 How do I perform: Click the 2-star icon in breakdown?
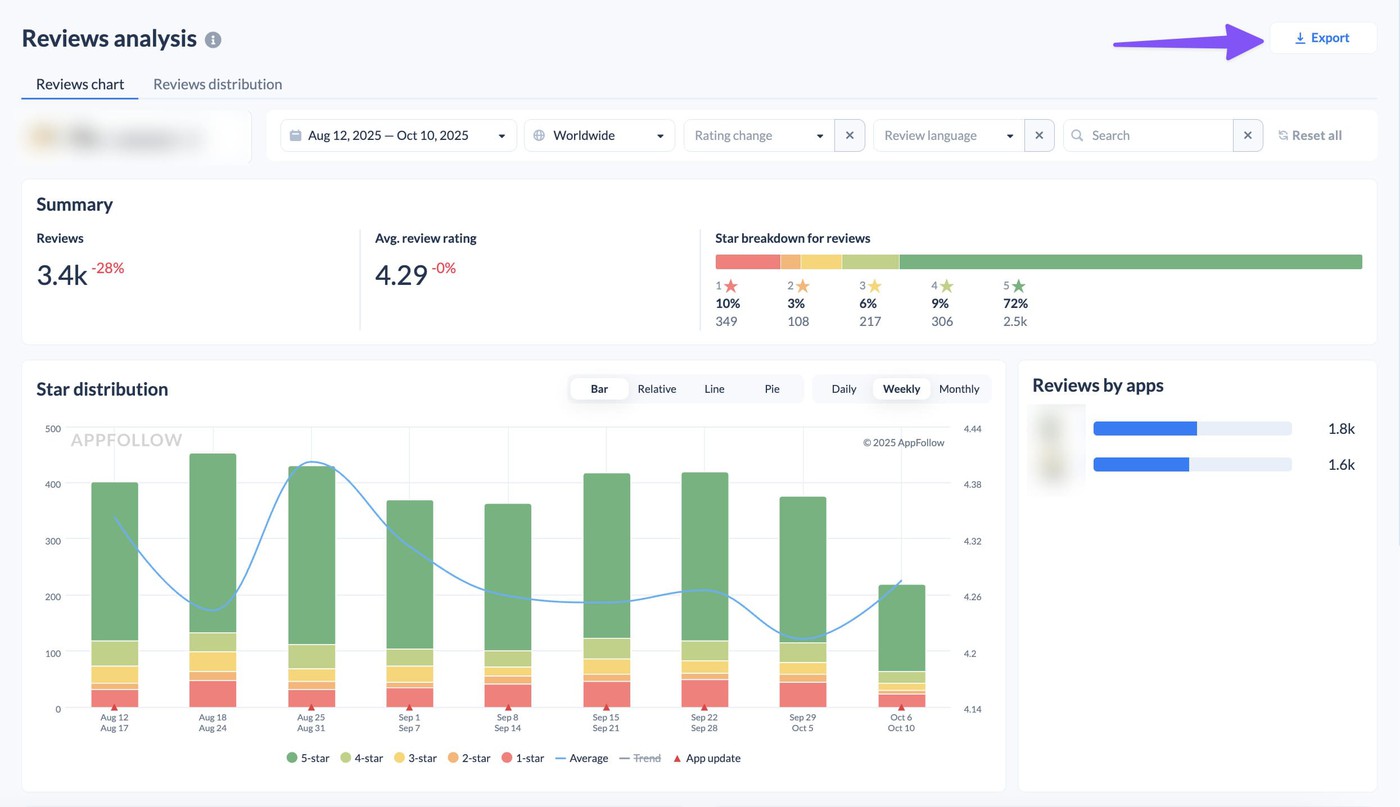(x=802, y=286)
